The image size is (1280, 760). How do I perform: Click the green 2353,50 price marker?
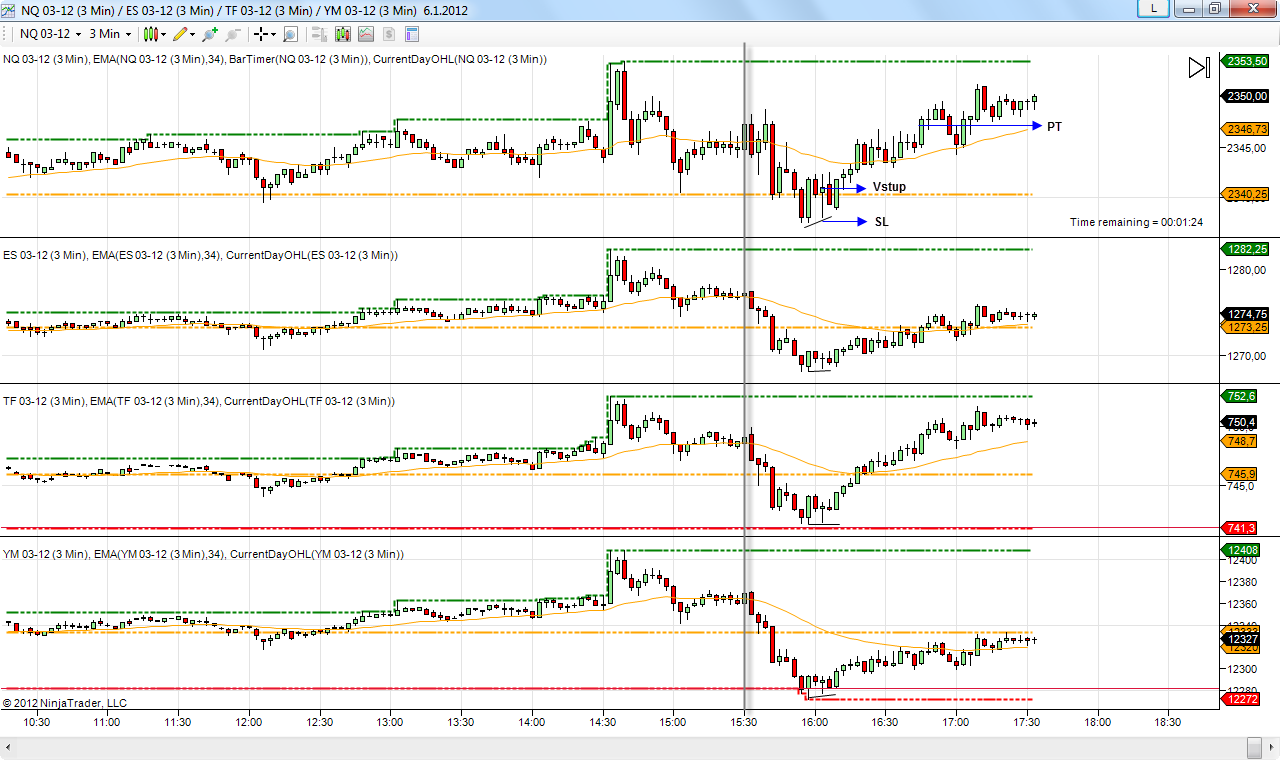(1246, 62)
